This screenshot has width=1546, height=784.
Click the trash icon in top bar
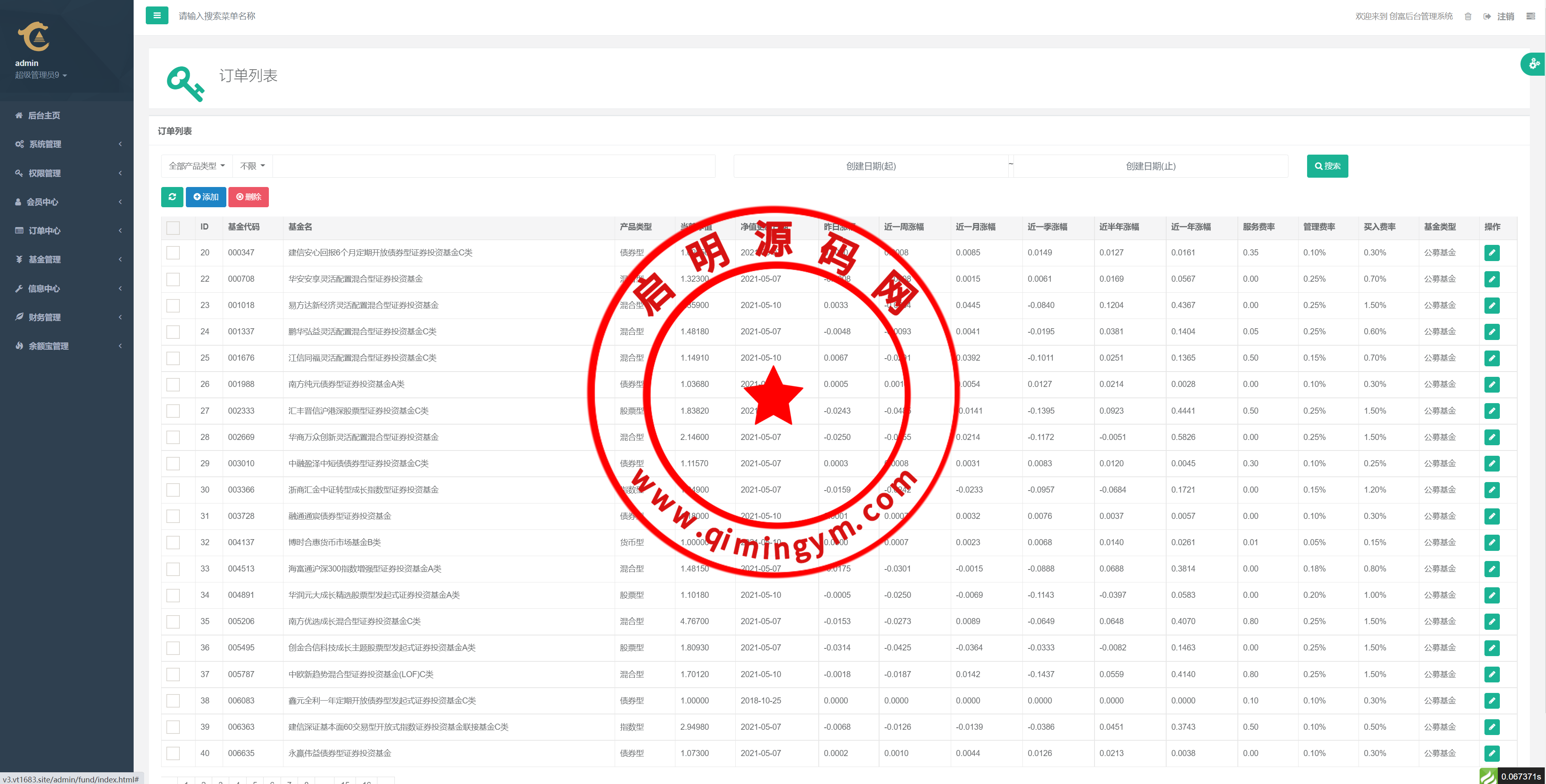1467,16
